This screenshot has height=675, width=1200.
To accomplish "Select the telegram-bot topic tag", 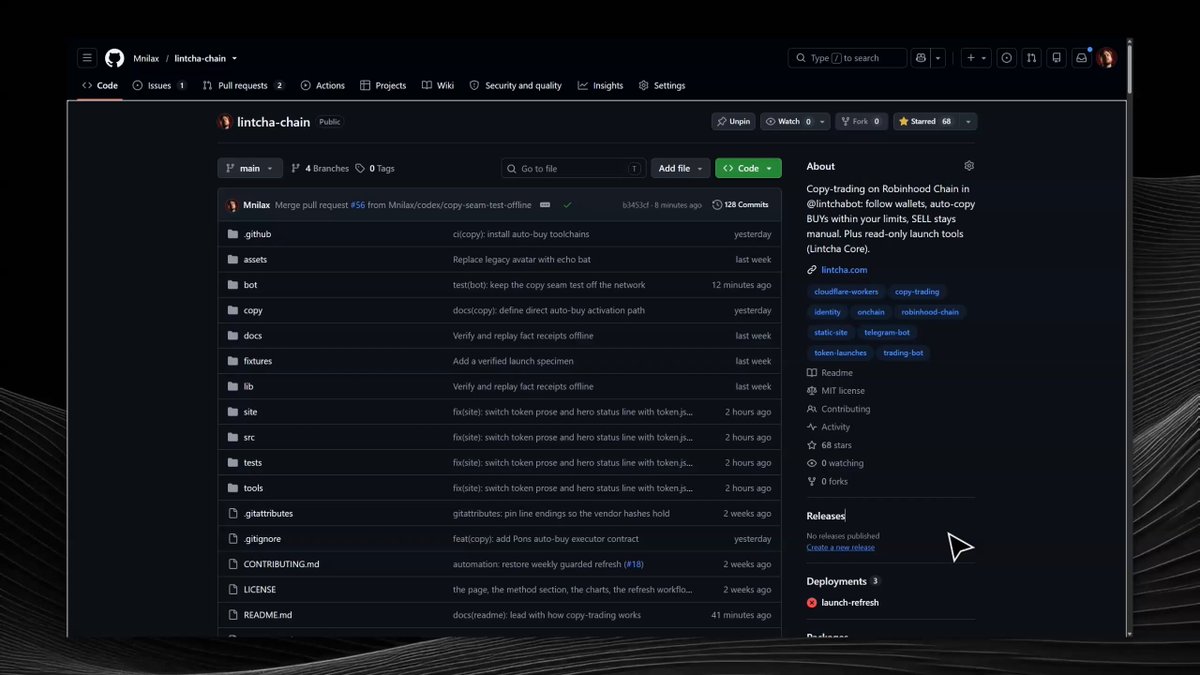I will pyautogui.click(x=887, y=332).
